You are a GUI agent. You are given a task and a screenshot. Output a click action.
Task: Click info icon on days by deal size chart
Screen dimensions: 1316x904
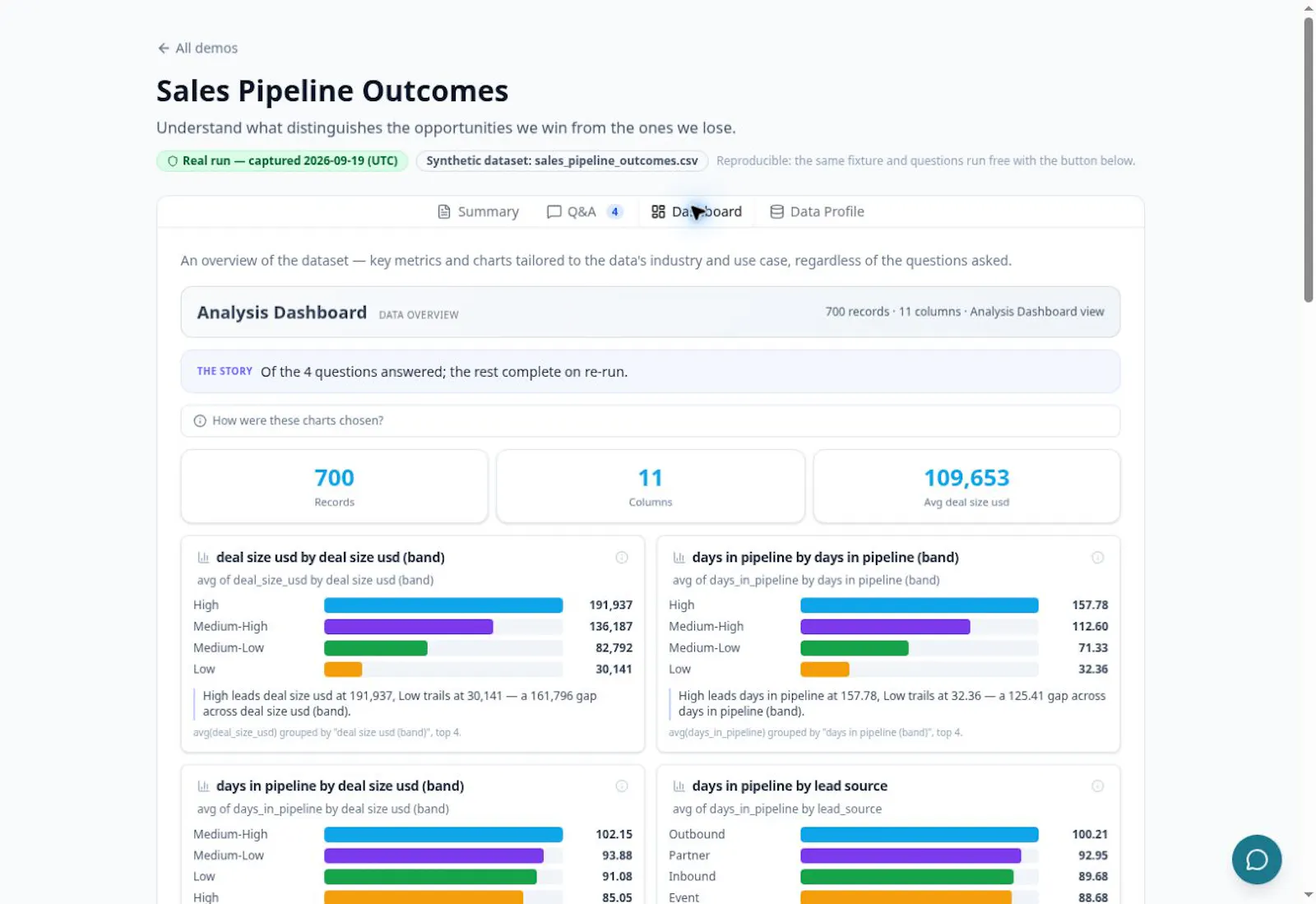pyautogui.click(x=622, y=786)
